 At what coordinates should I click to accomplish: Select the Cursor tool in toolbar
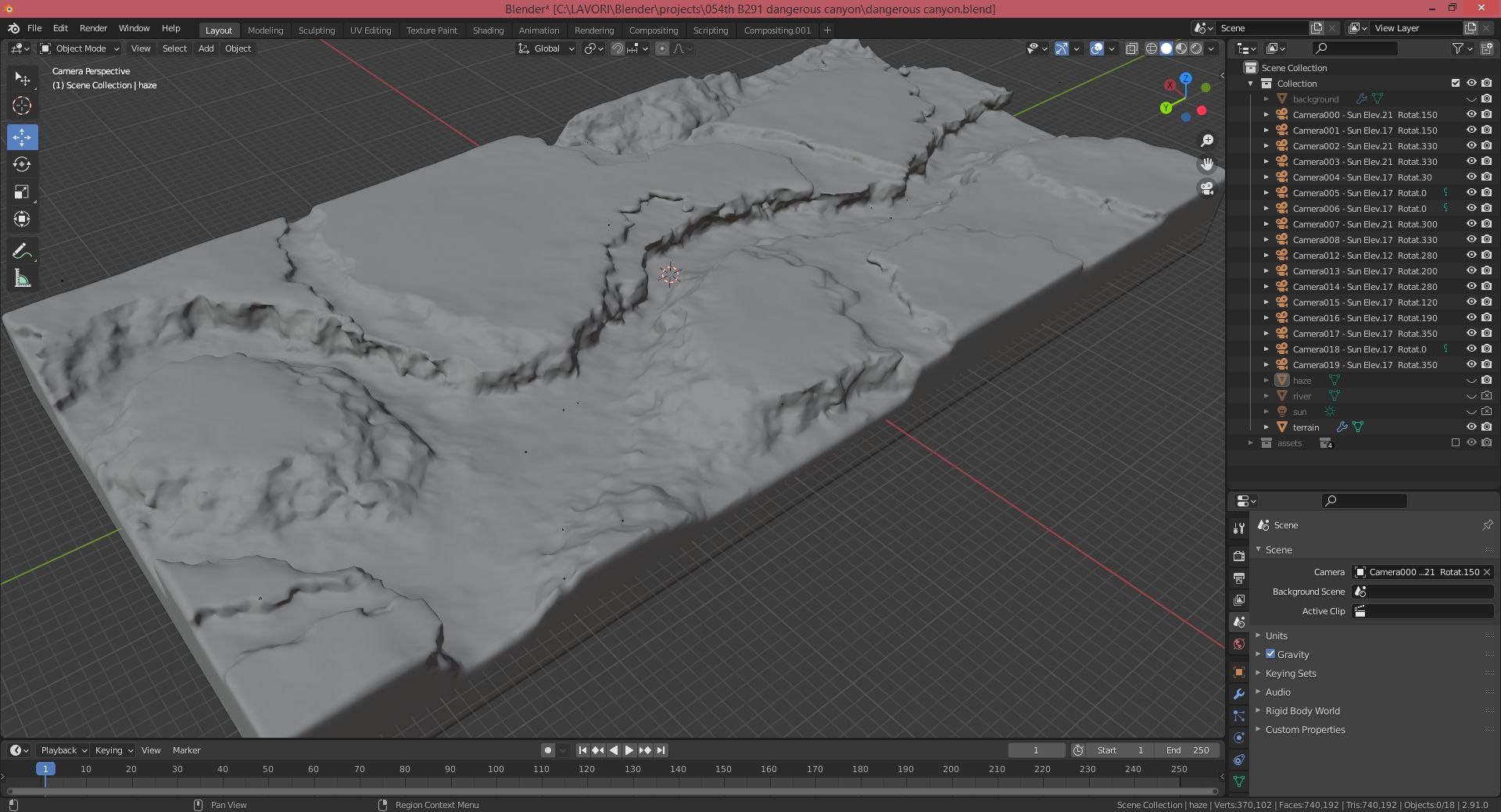tap(22, 106)
